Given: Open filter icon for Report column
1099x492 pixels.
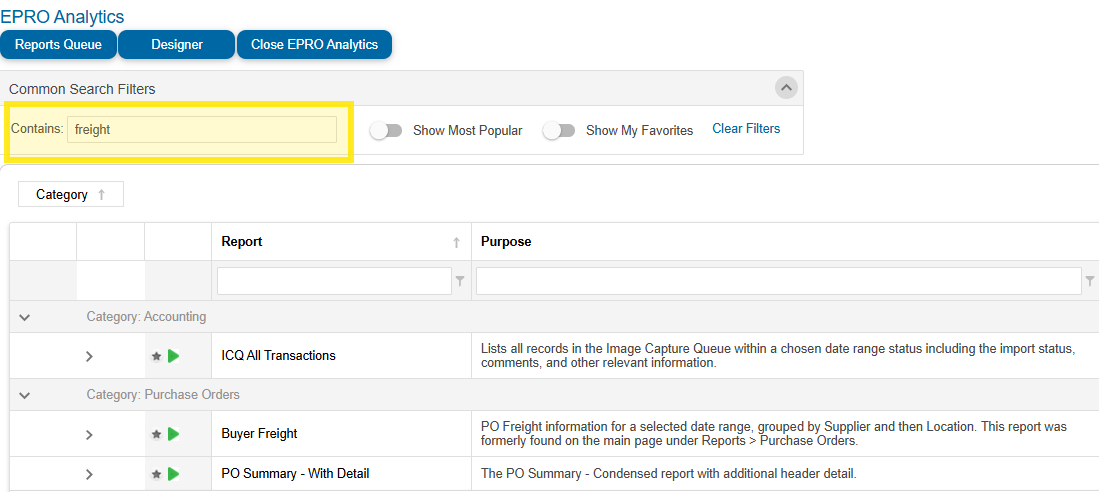Looking at the screenshot, I should 460,282.
